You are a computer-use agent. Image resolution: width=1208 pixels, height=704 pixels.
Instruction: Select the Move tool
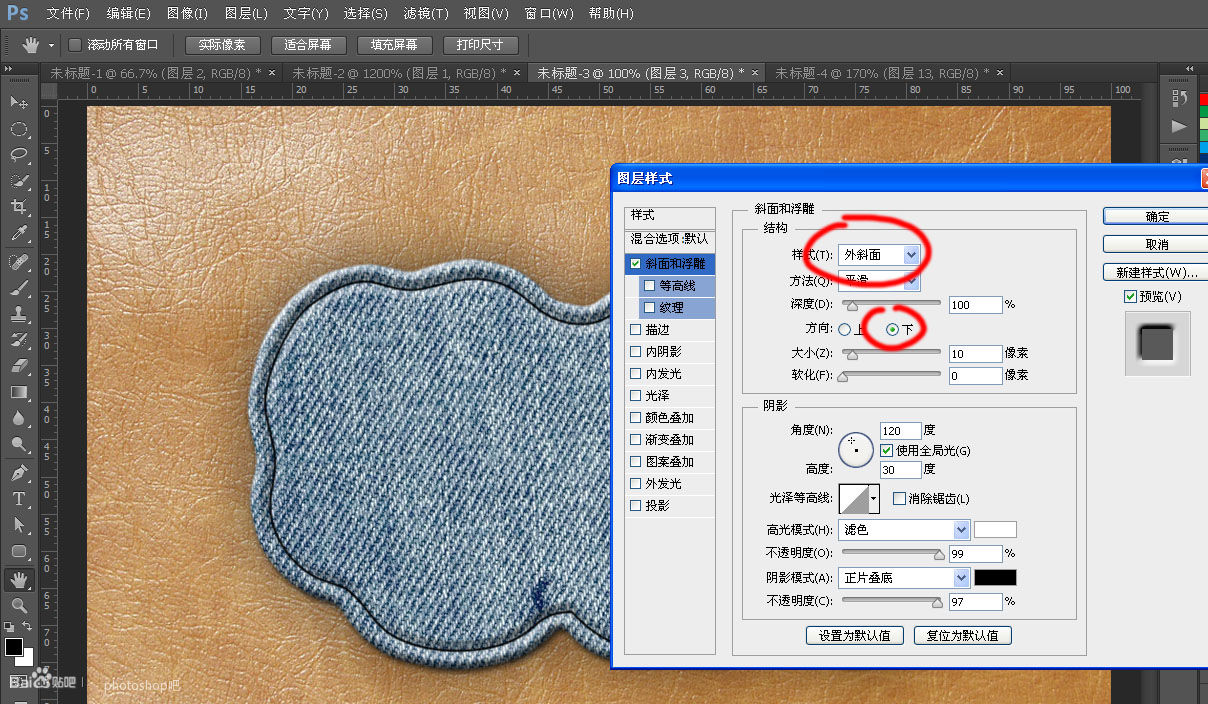pos(18,102)
